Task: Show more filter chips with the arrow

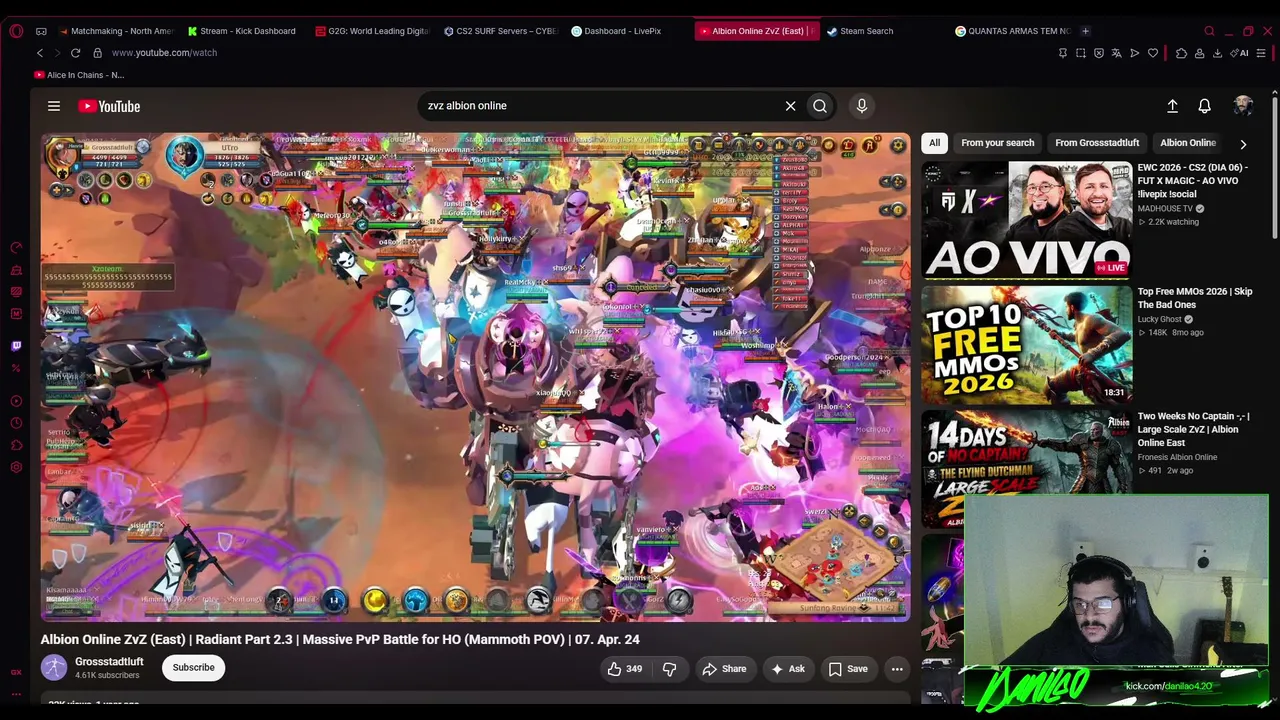Action: point(1243,144)
